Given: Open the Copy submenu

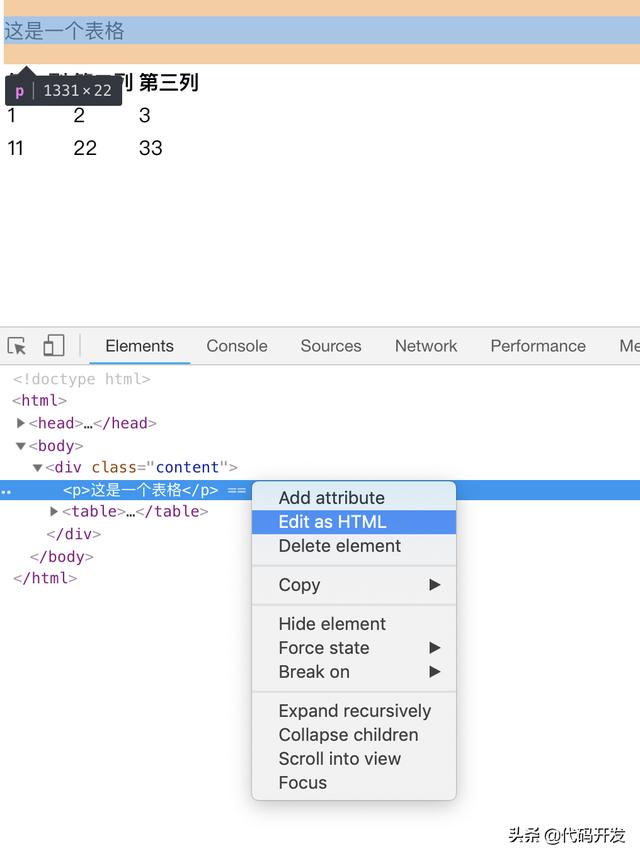Looking at the screenshot, I should [354, 584].
